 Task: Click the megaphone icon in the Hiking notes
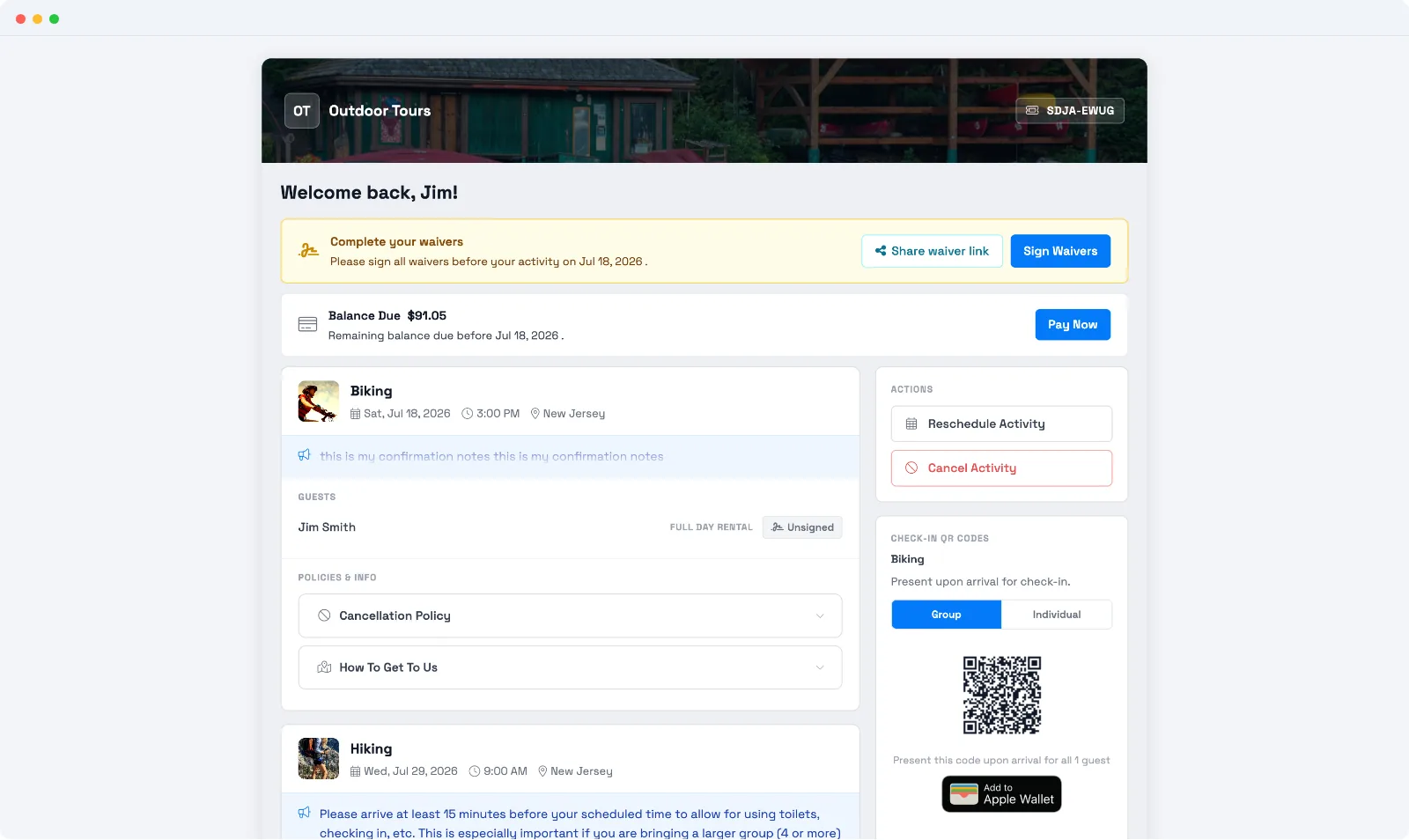[305, 814]
